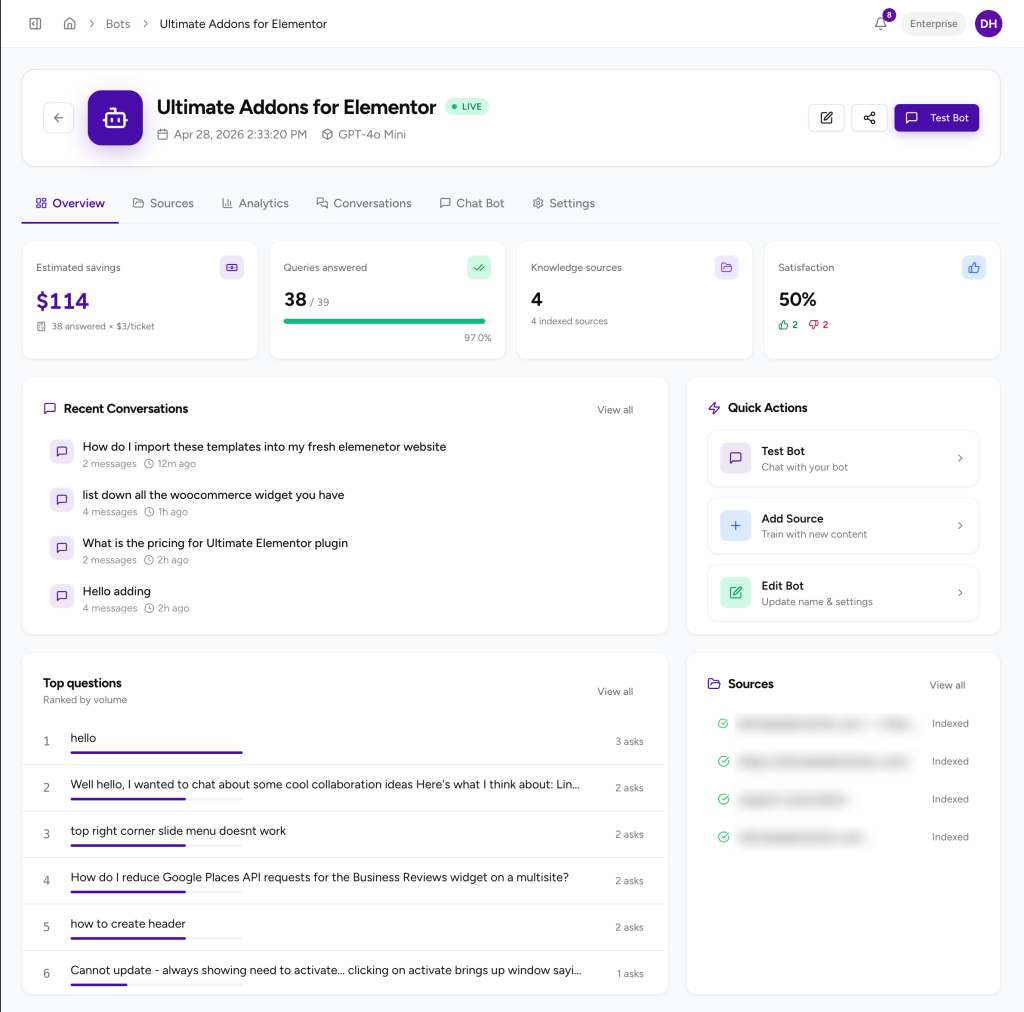Click the $114 savings value
This screenshot has width=1024, height=1012.
62,301
